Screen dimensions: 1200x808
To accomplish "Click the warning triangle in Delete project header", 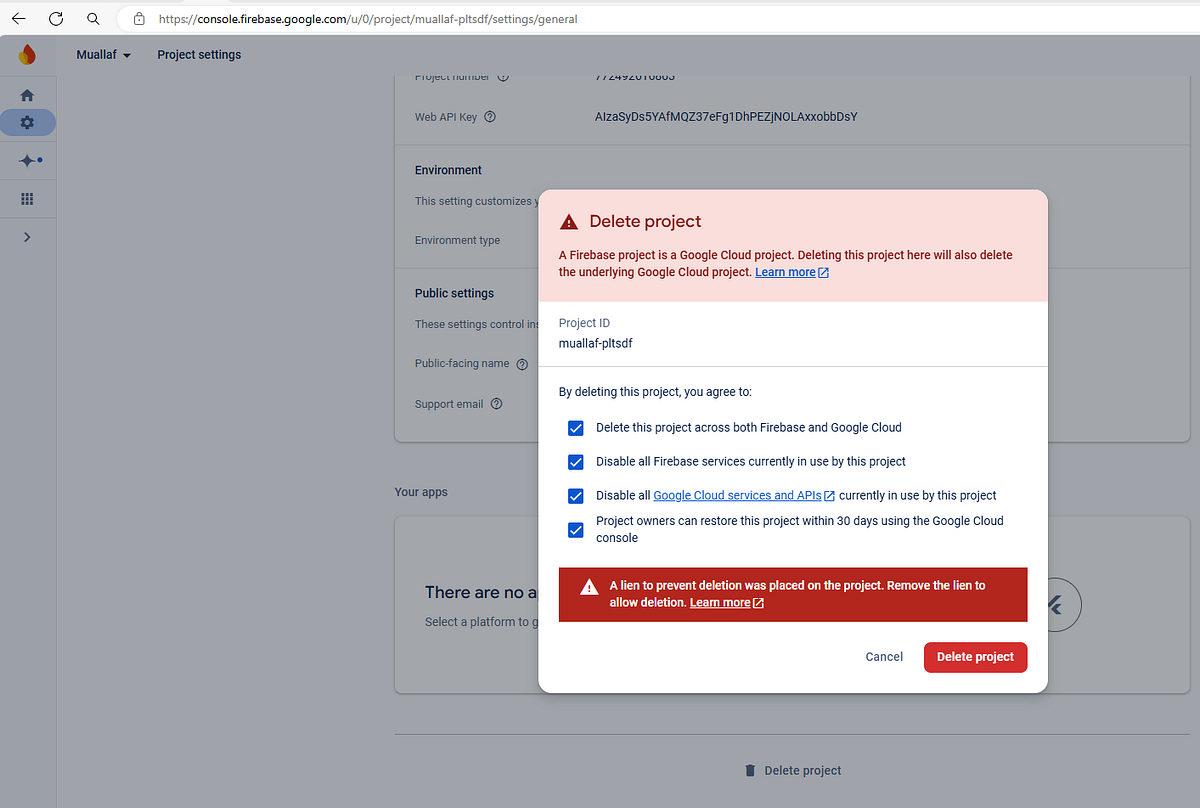I will (x=571, y=220).
